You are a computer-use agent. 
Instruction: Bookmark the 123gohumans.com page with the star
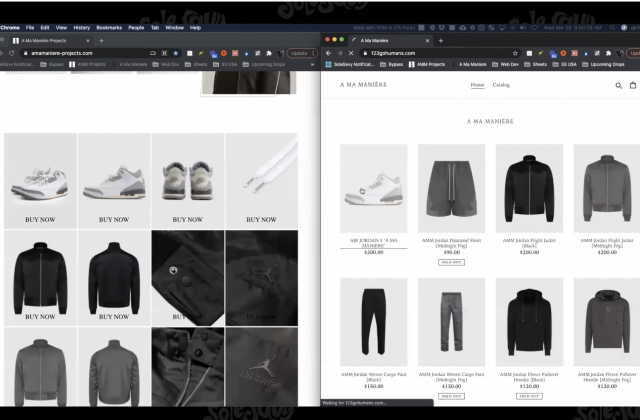pyautogui.click(x=515, y=53)
